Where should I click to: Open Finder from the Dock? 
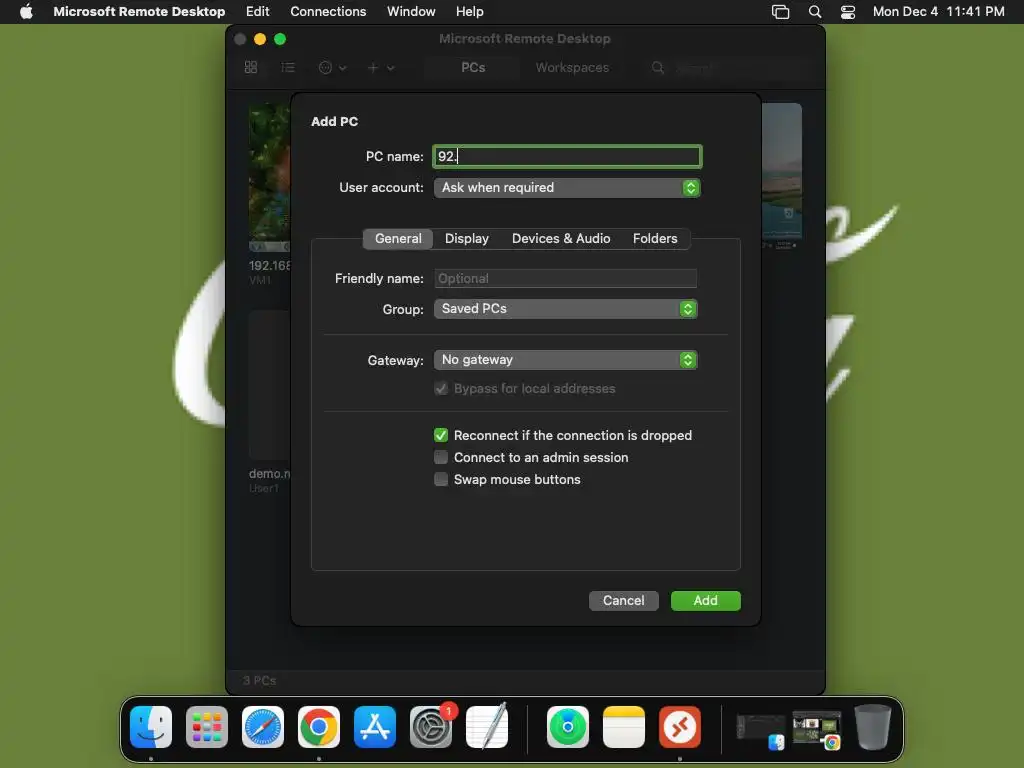(151, 726)
